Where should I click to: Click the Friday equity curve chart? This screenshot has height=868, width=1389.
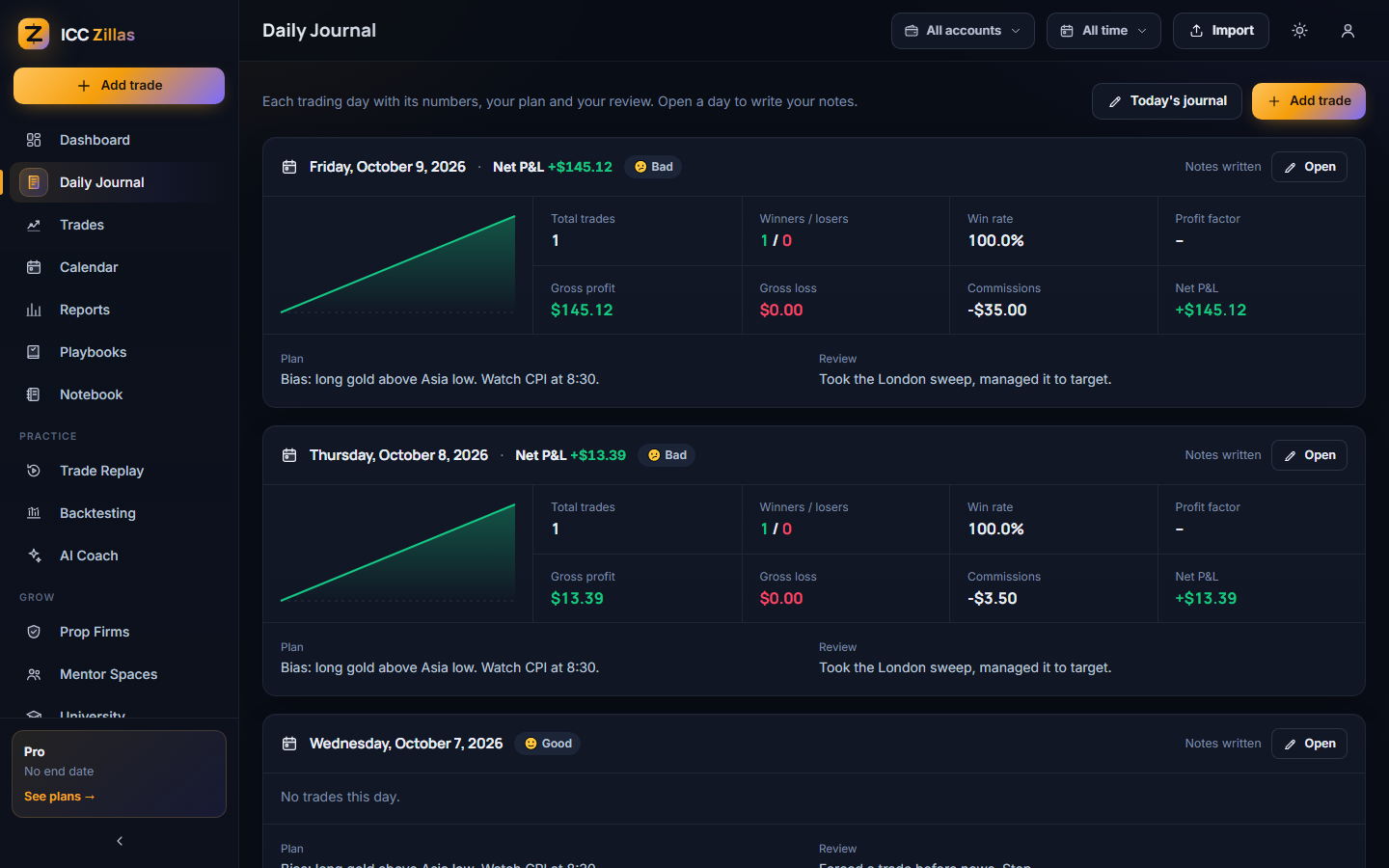397,265
